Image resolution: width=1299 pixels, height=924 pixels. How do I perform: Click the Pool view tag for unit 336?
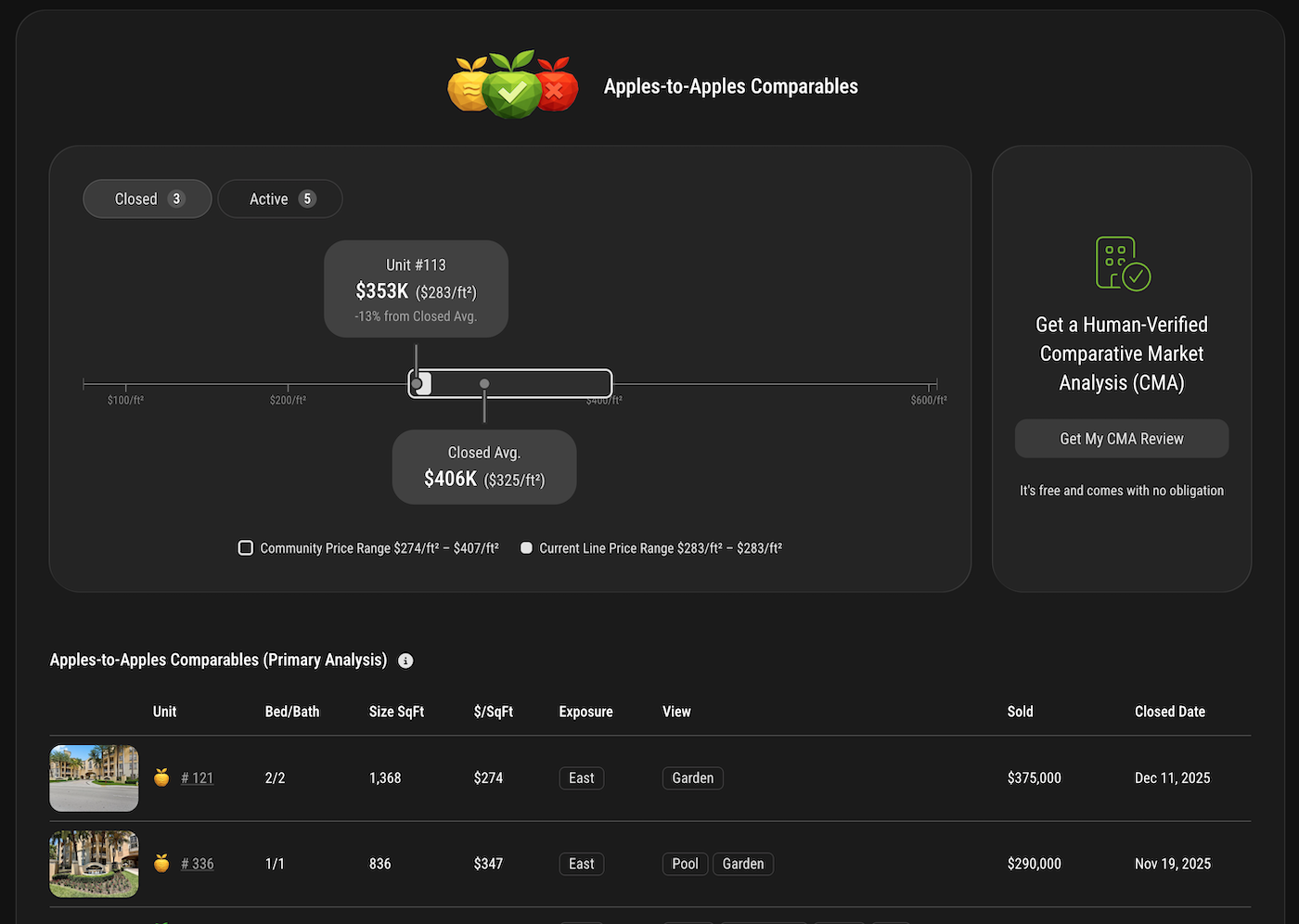[x=686, y=864]
